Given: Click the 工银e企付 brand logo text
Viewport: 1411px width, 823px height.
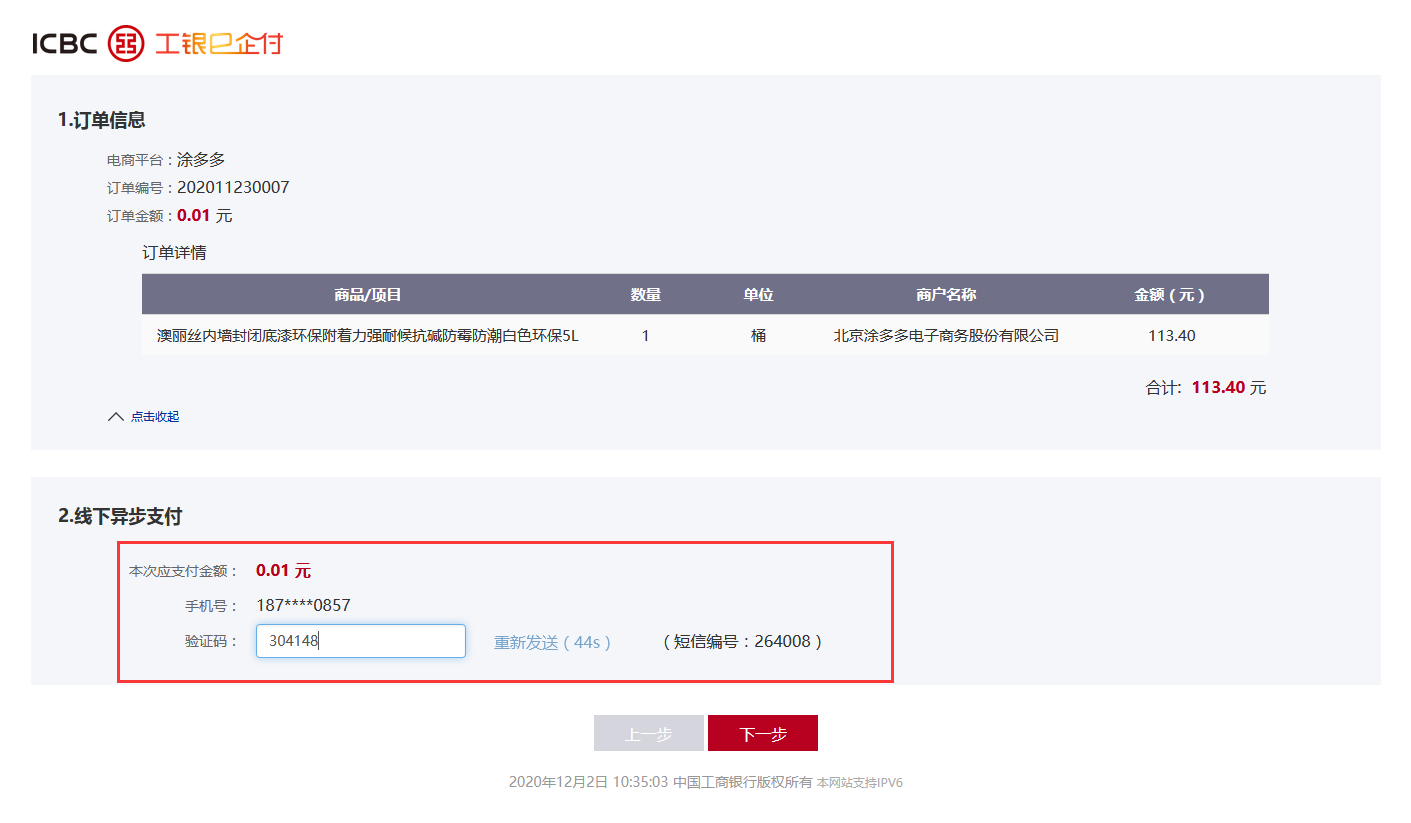Looking at the screenshot, I should (x=219, y=43).
